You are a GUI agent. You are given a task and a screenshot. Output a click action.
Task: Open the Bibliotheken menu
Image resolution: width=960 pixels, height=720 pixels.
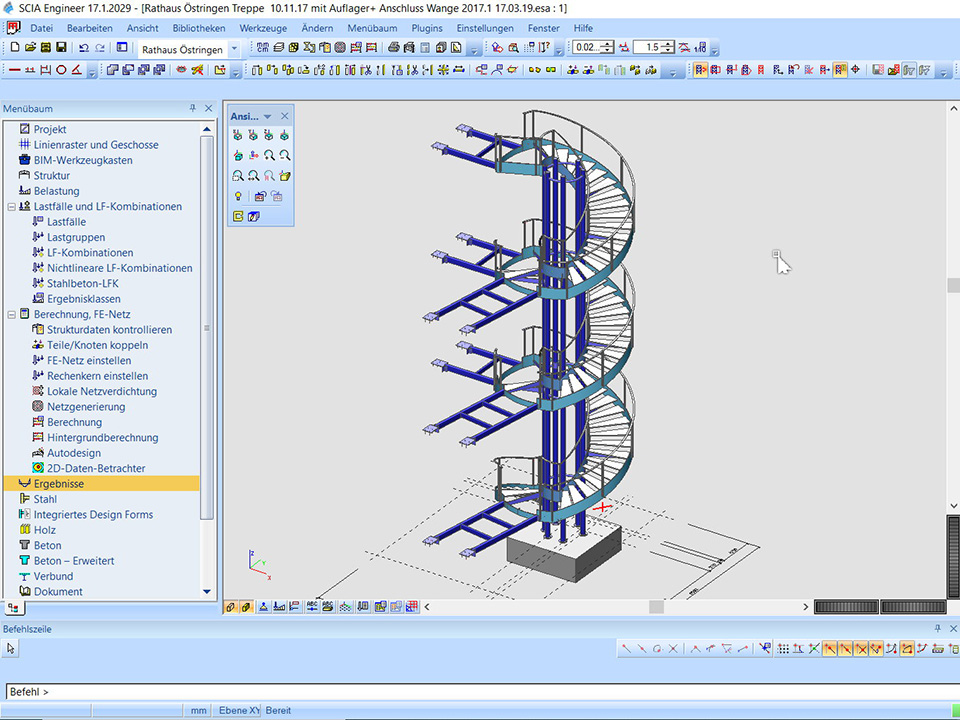click(x=198, y=28)
